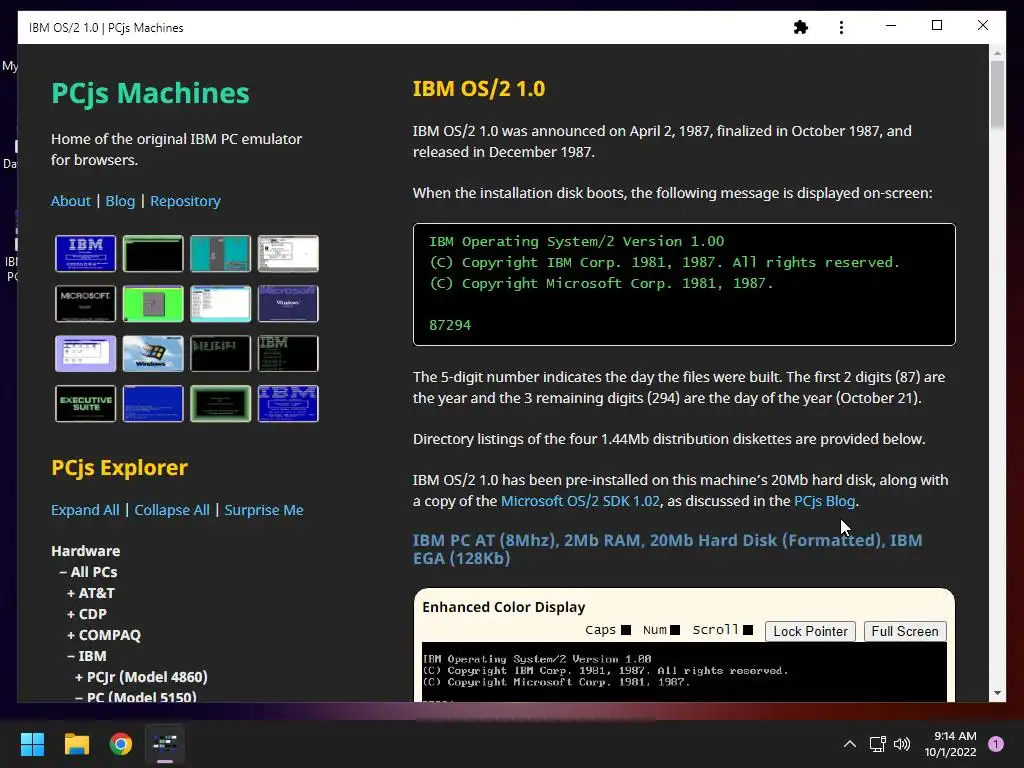Click the PCjs Machines site title
The width and height of the screenshot is (1024, 768).
pos(150,93)
